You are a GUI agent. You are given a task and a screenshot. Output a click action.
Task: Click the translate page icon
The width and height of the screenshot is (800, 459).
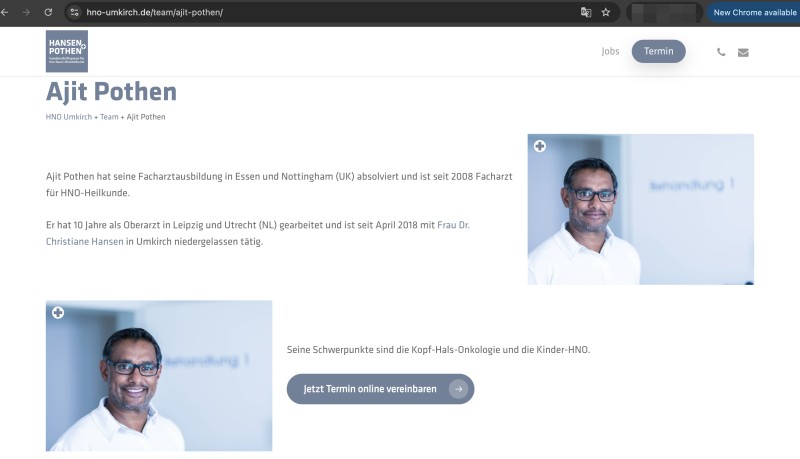[586, 12]
